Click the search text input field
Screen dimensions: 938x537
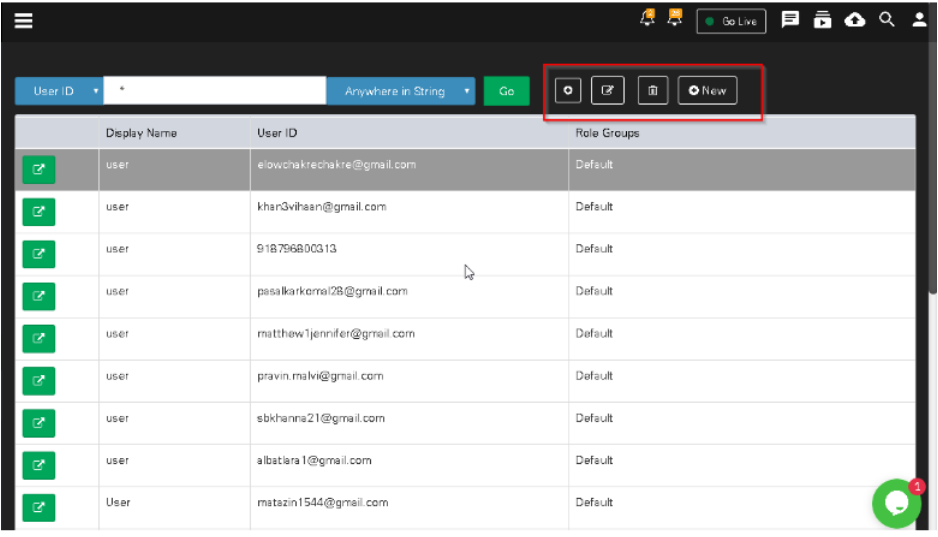(215, 90)
